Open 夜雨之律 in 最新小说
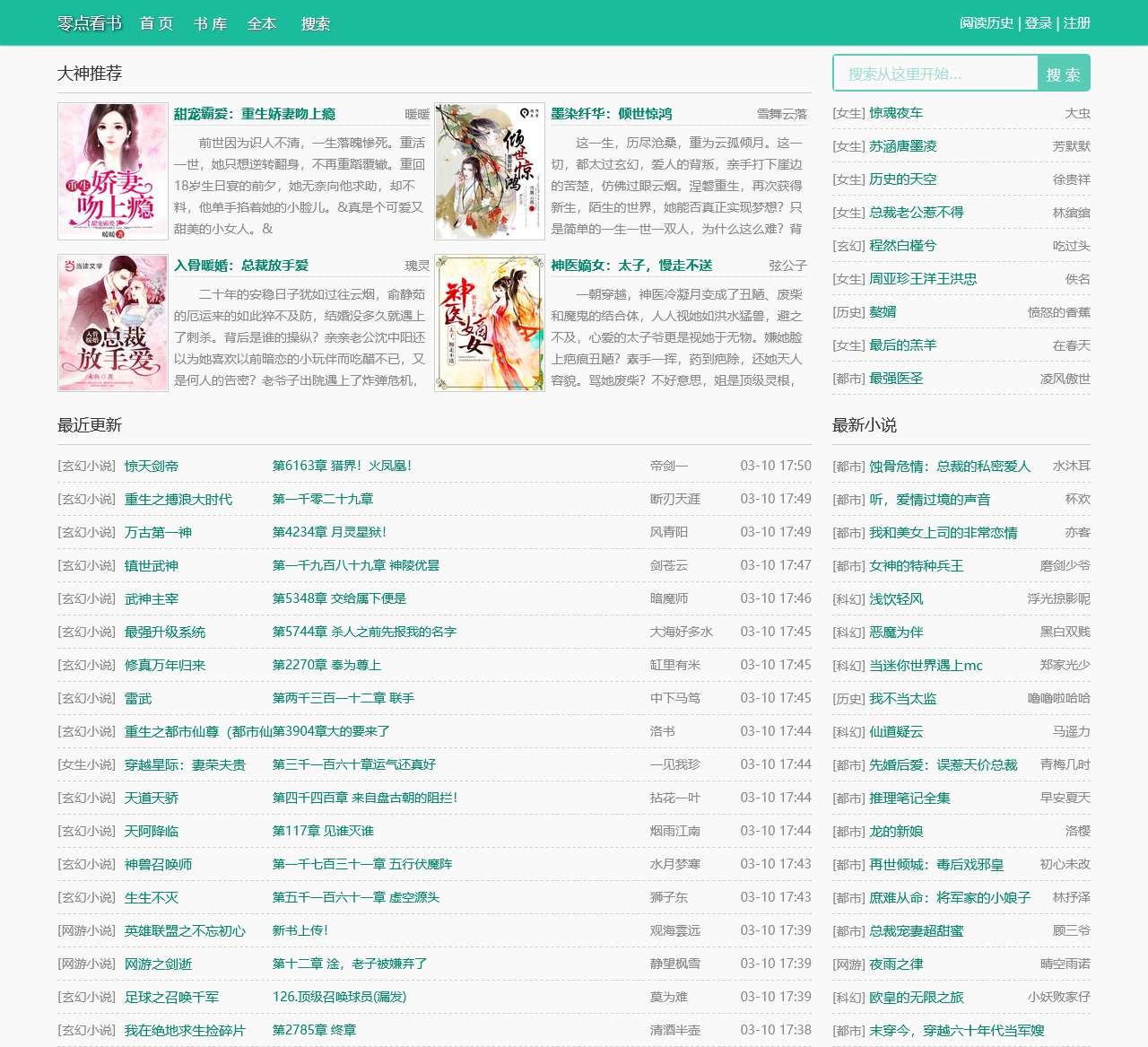 [x=896, y=964]
